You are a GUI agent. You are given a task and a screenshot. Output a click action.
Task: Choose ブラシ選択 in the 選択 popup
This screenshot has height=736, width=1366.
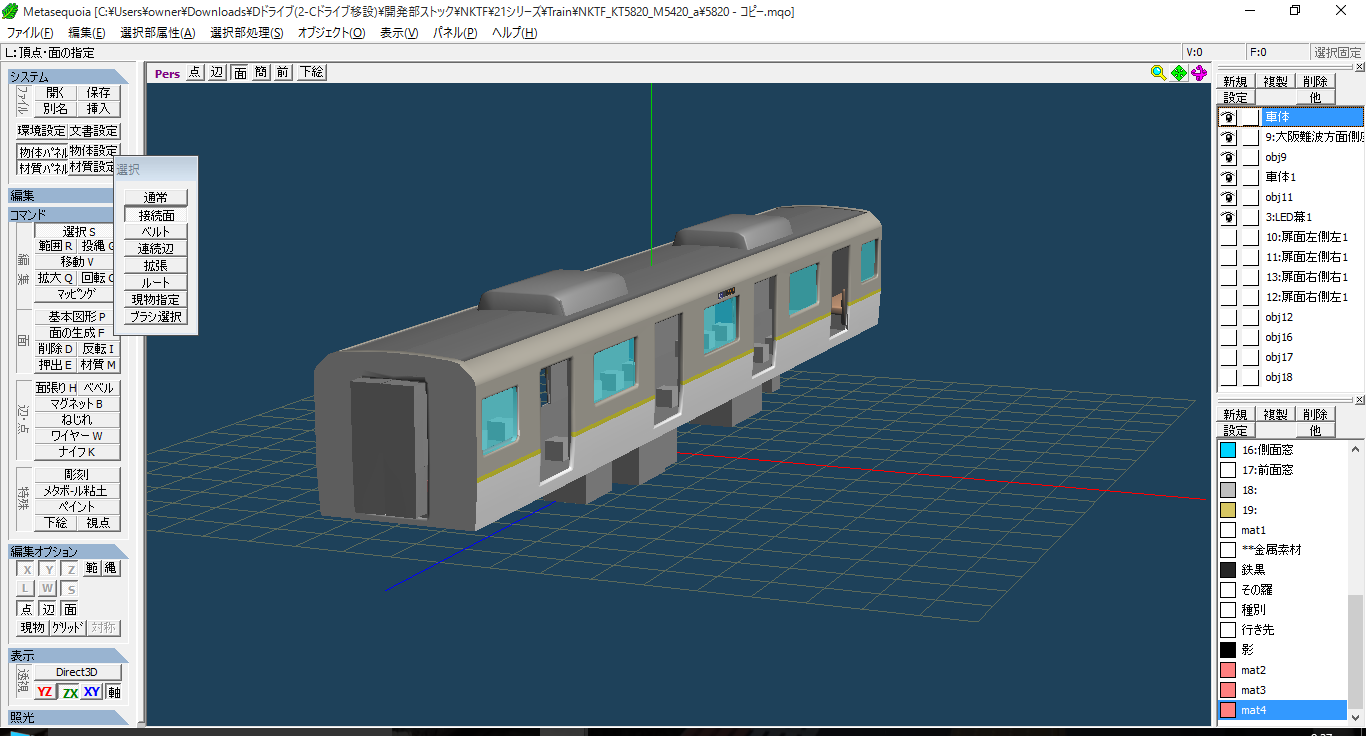(x=155, y=317)
